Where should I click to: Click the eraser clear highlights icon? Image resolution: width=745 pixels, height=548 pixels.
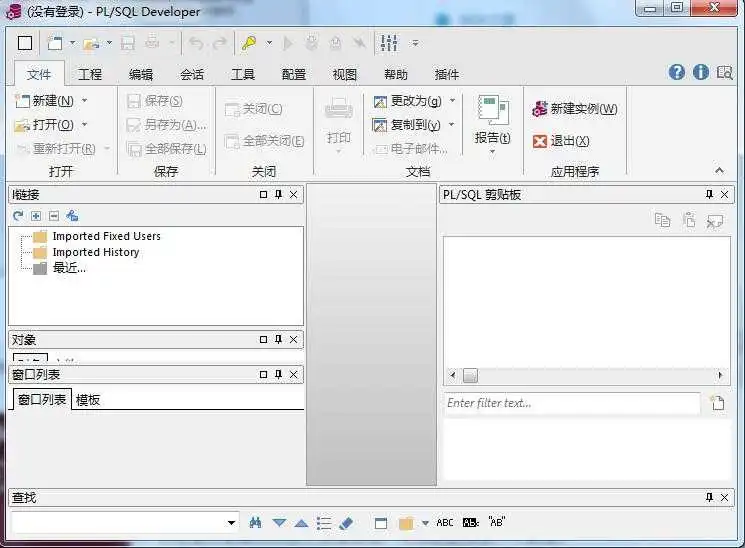(346, 523)
